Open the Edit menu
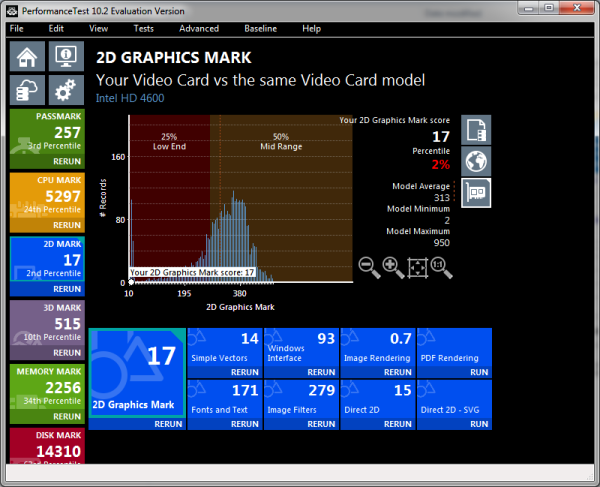Viewport: 600px width, 487px height. (56, 29)
